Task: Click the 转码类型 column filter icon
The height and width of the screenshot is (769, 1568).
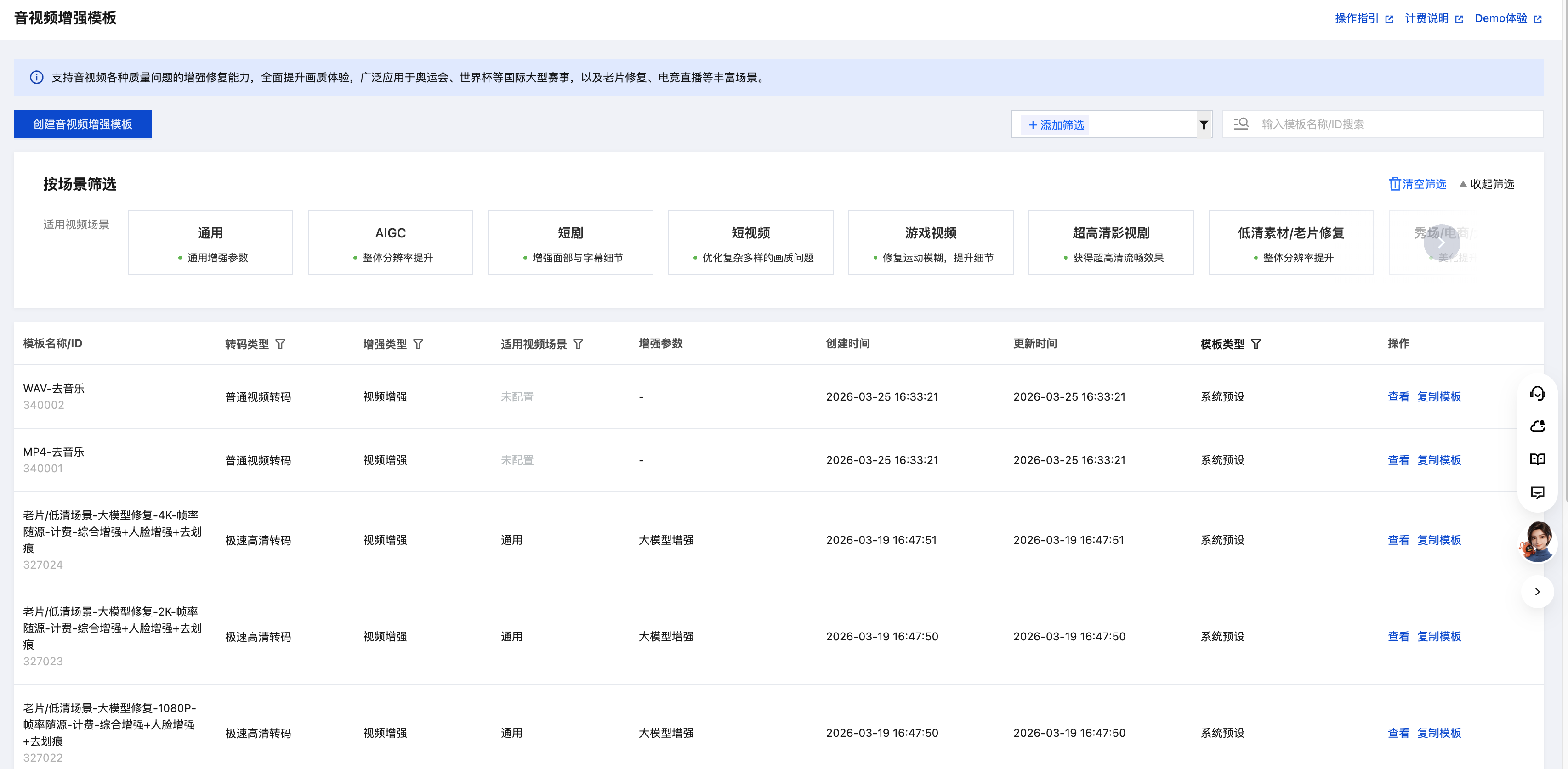Action: [280, 345]
